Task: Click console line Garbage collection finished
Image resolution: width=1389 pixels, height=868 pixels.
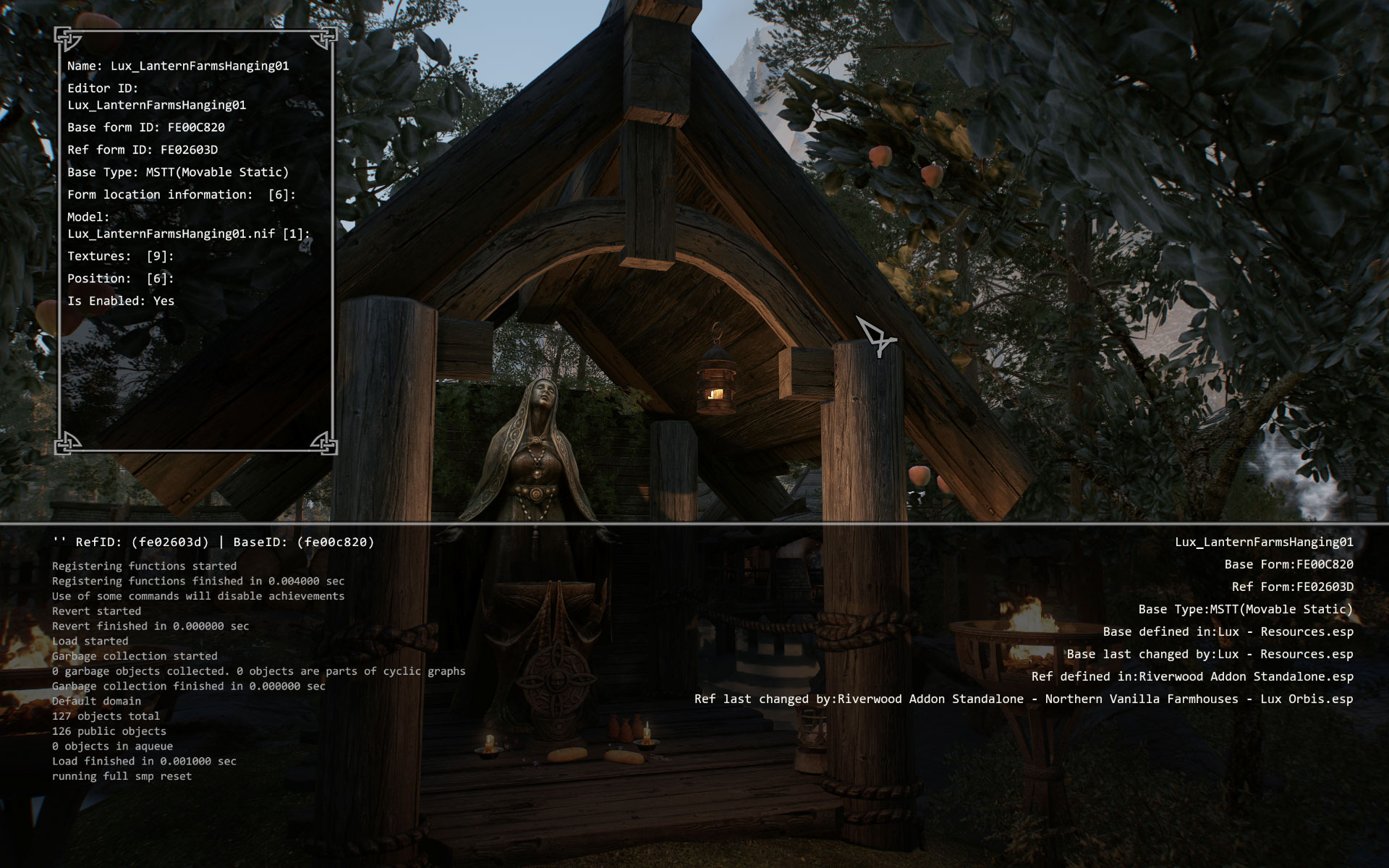Action: tap(189, 686)
